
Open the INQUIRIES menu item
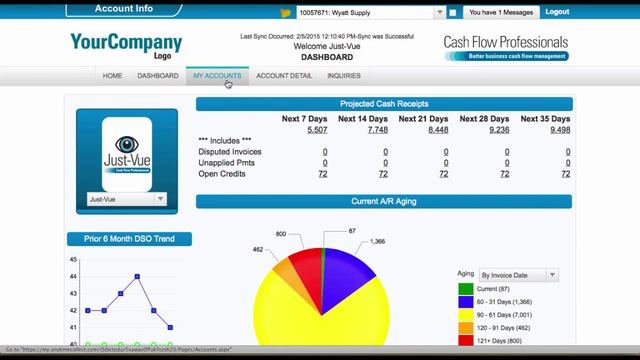coord(344,76)
